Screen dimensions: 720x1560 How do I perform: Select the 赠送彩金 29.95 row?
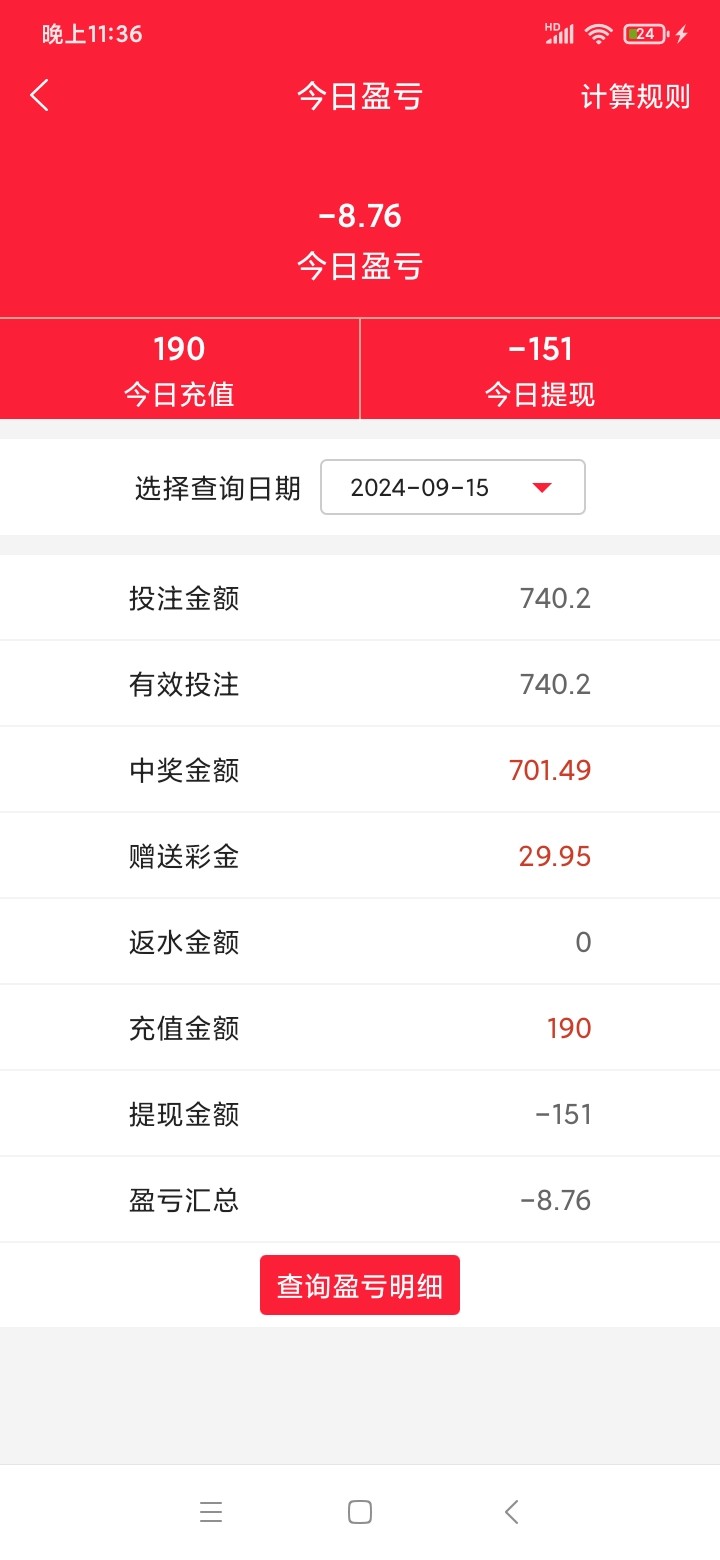click(x=360, y=856)
